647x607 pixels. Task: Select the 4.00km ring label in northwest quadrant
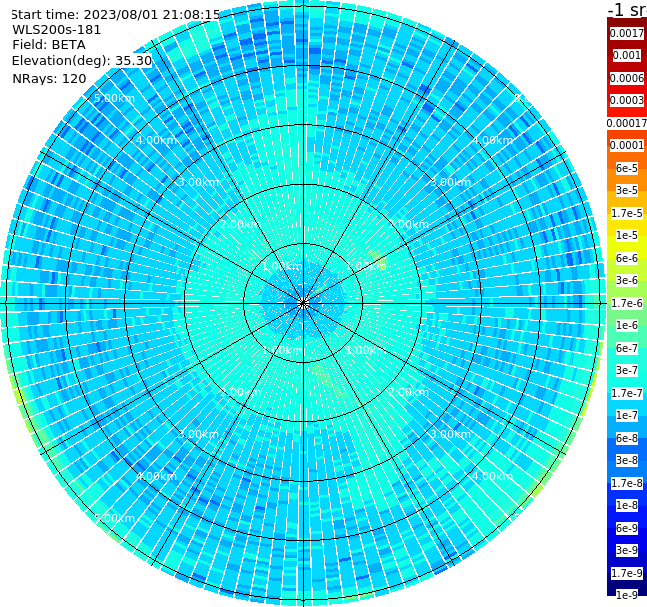156,140
